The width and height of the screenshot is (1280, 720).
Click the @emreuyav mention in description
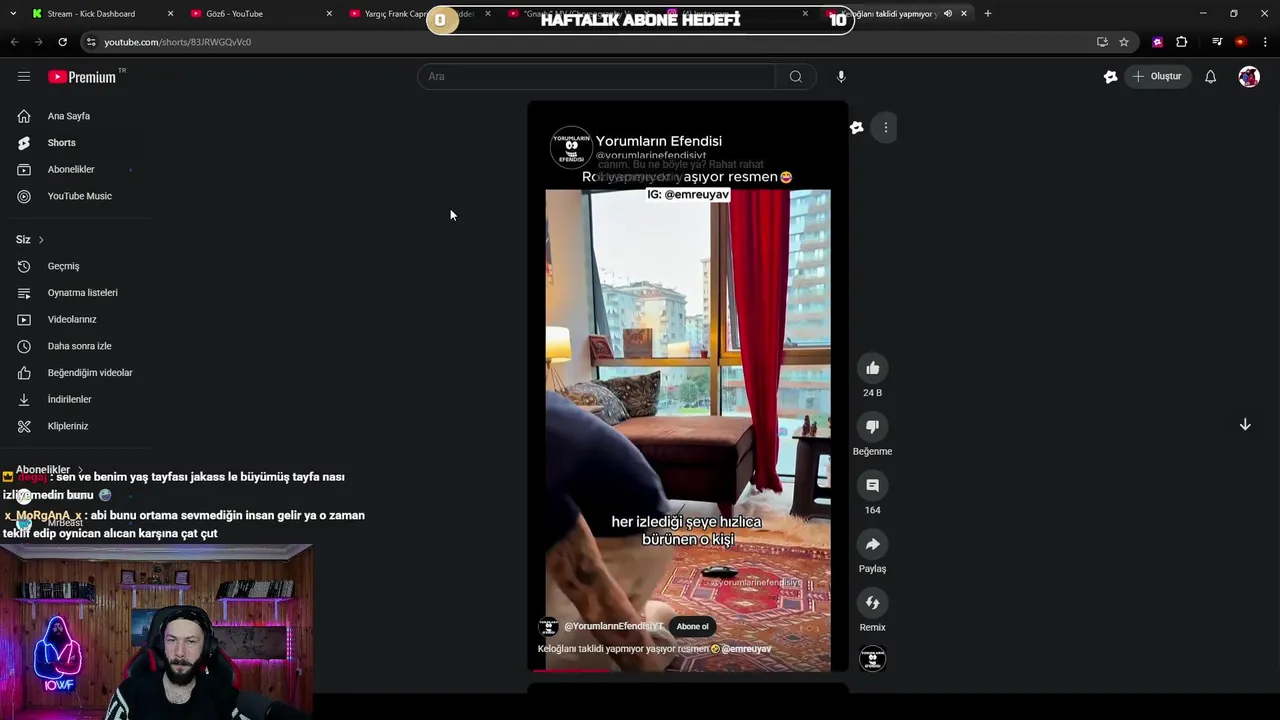point(746,649)
